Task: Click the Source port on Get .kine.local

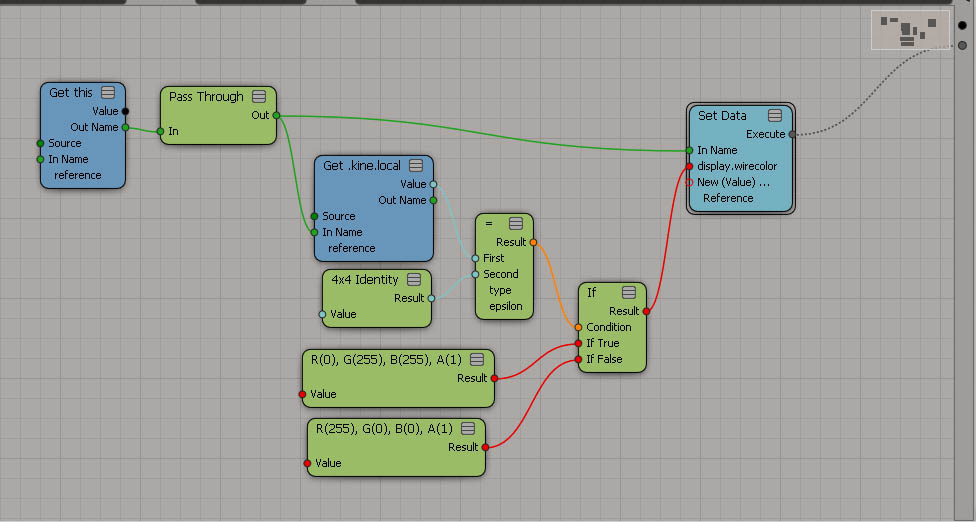Action: click(314, 216)
